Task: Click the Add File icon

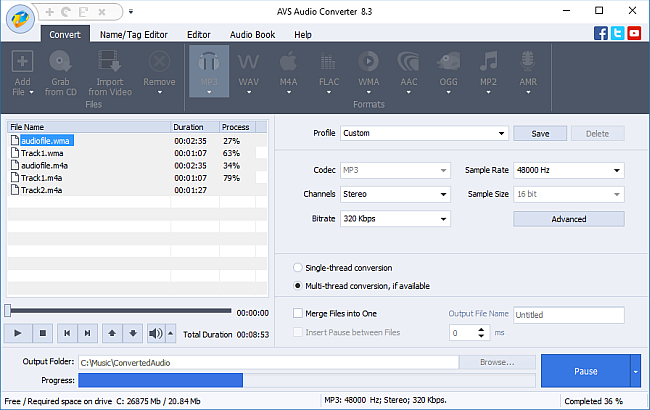Action: (x=22, y=62)
